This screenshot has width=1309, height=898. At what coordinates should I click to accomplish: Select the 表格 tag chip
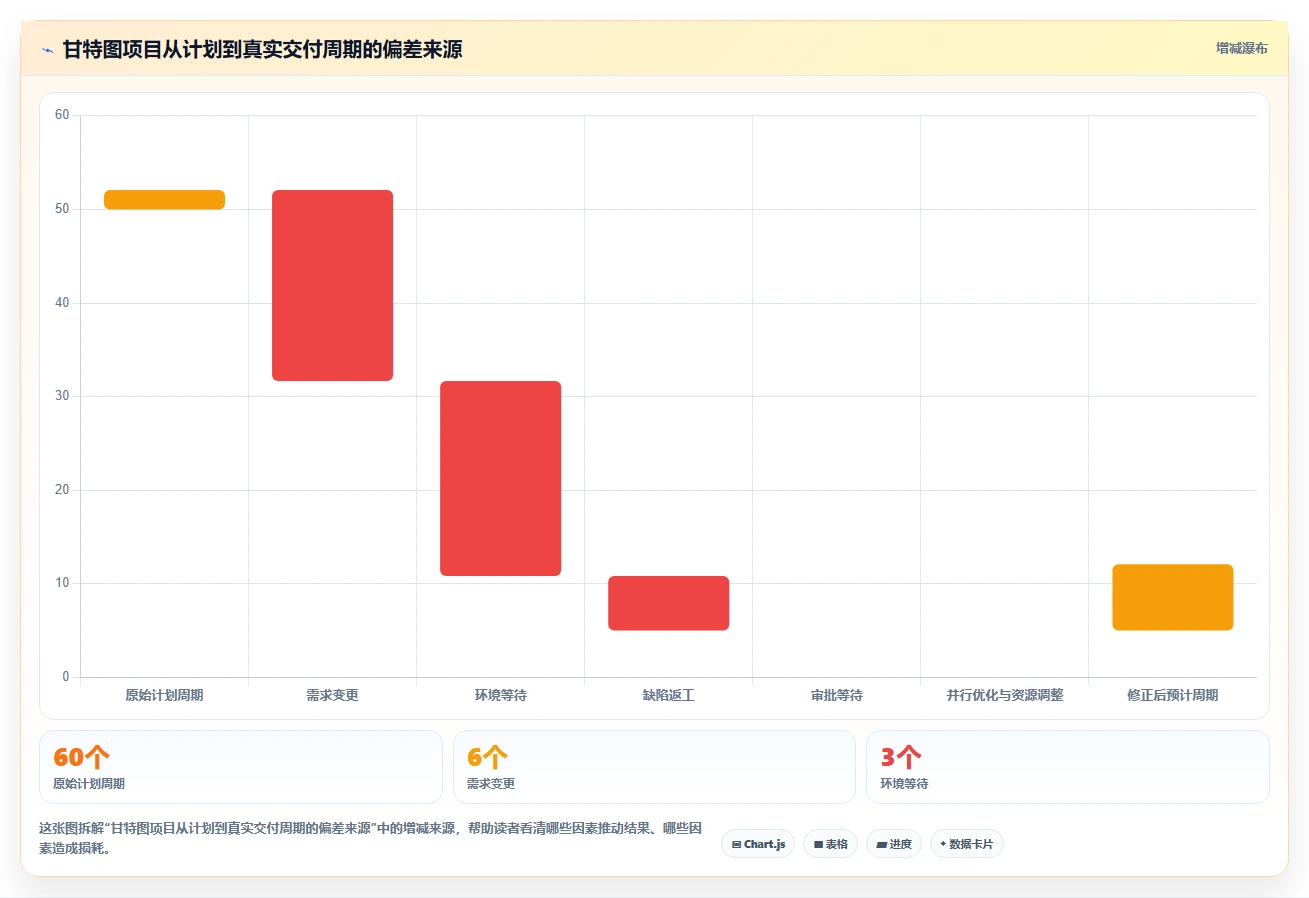point(830,844)
